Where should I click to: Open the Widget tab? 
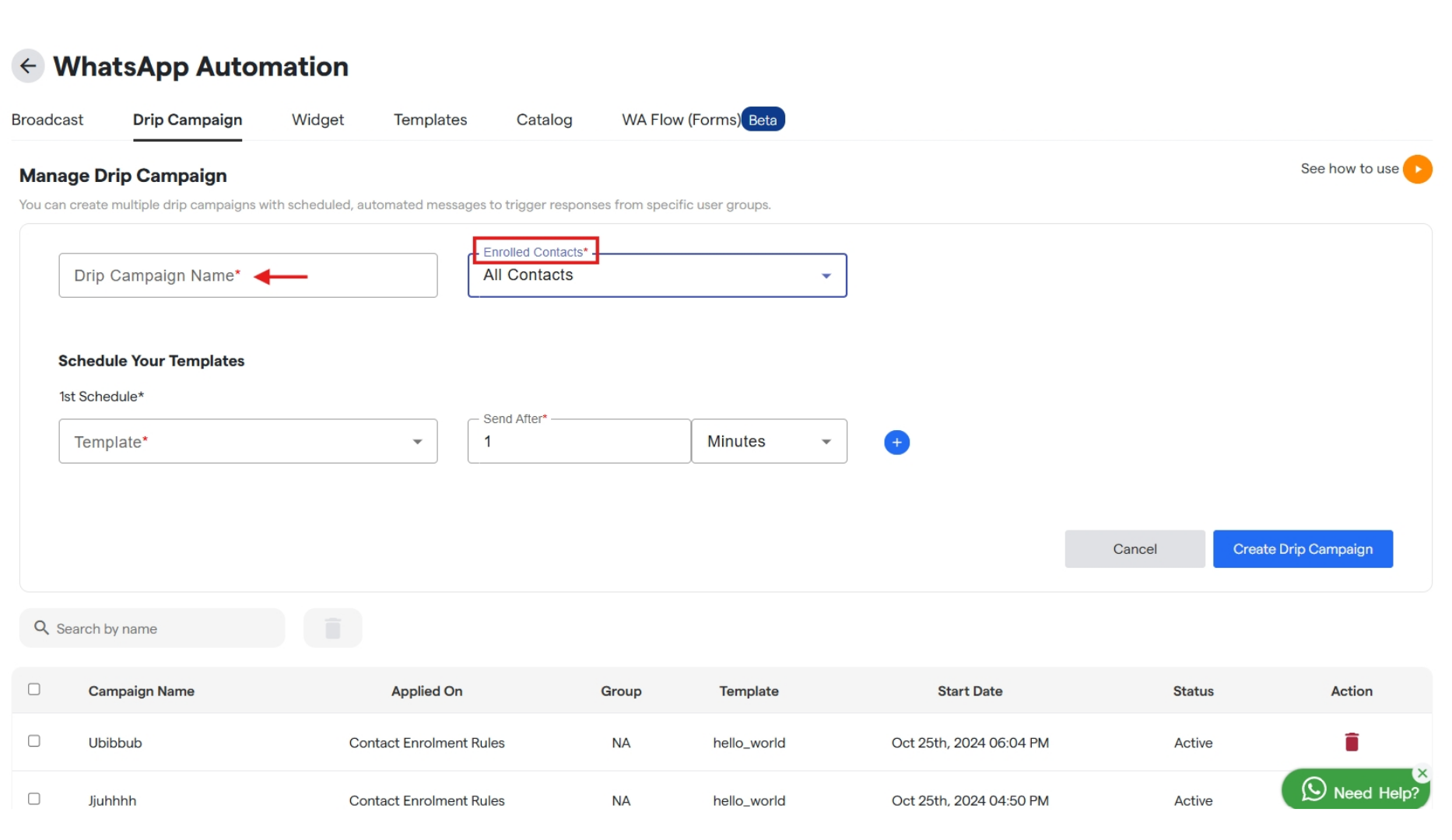tap(317, 120)
